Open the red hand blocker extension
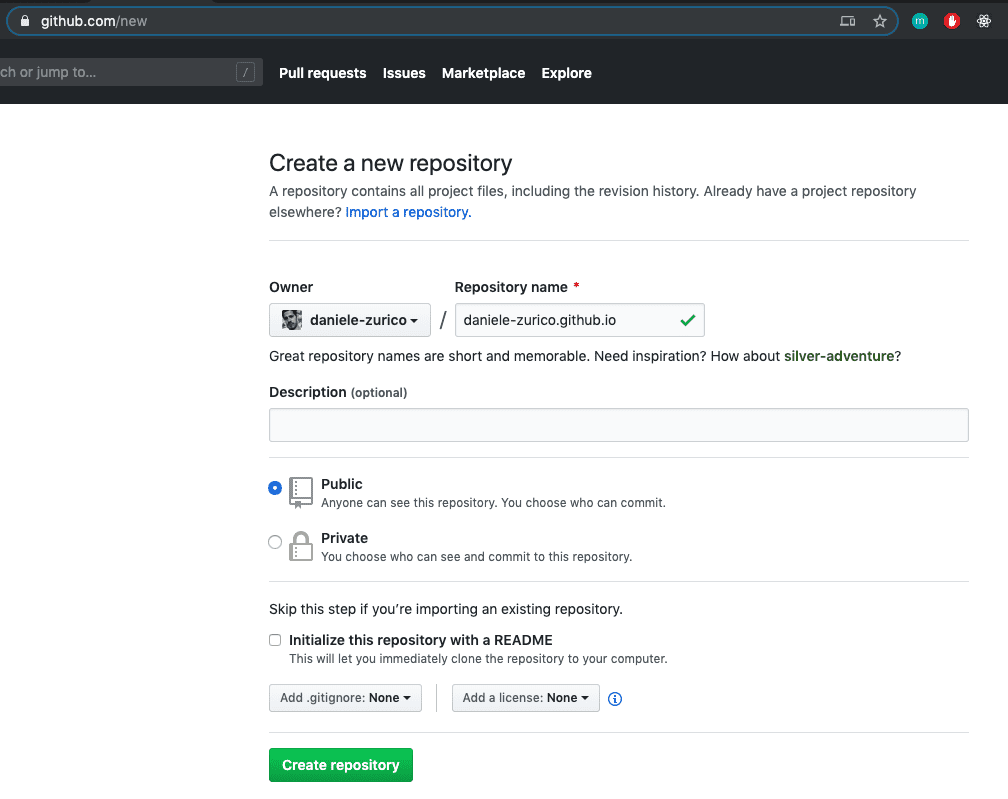The width and height of the screenshot is (1008, 799). pyautogui.click(x=952, y=21)
